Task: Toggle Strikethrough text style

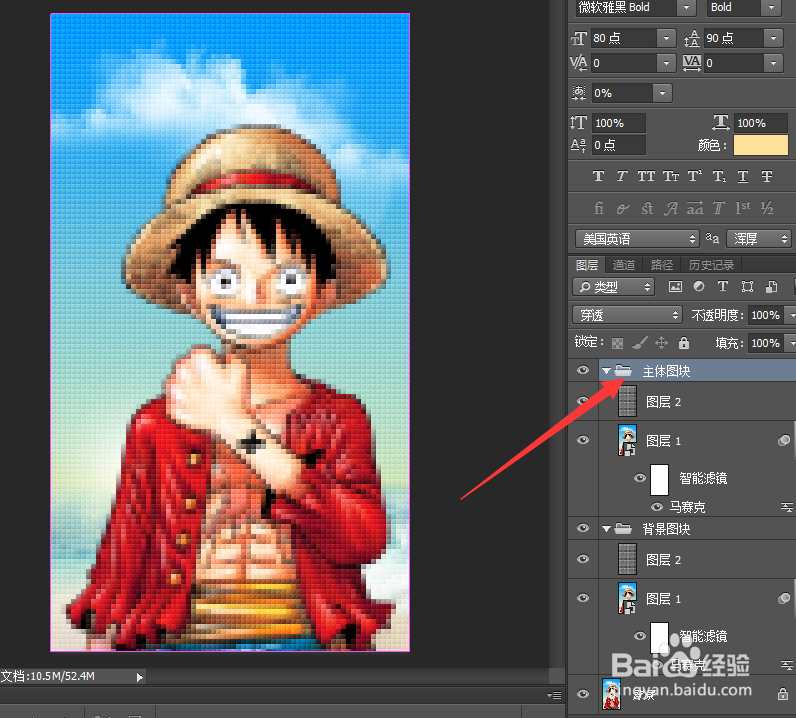Action: [x=767, y=176]
